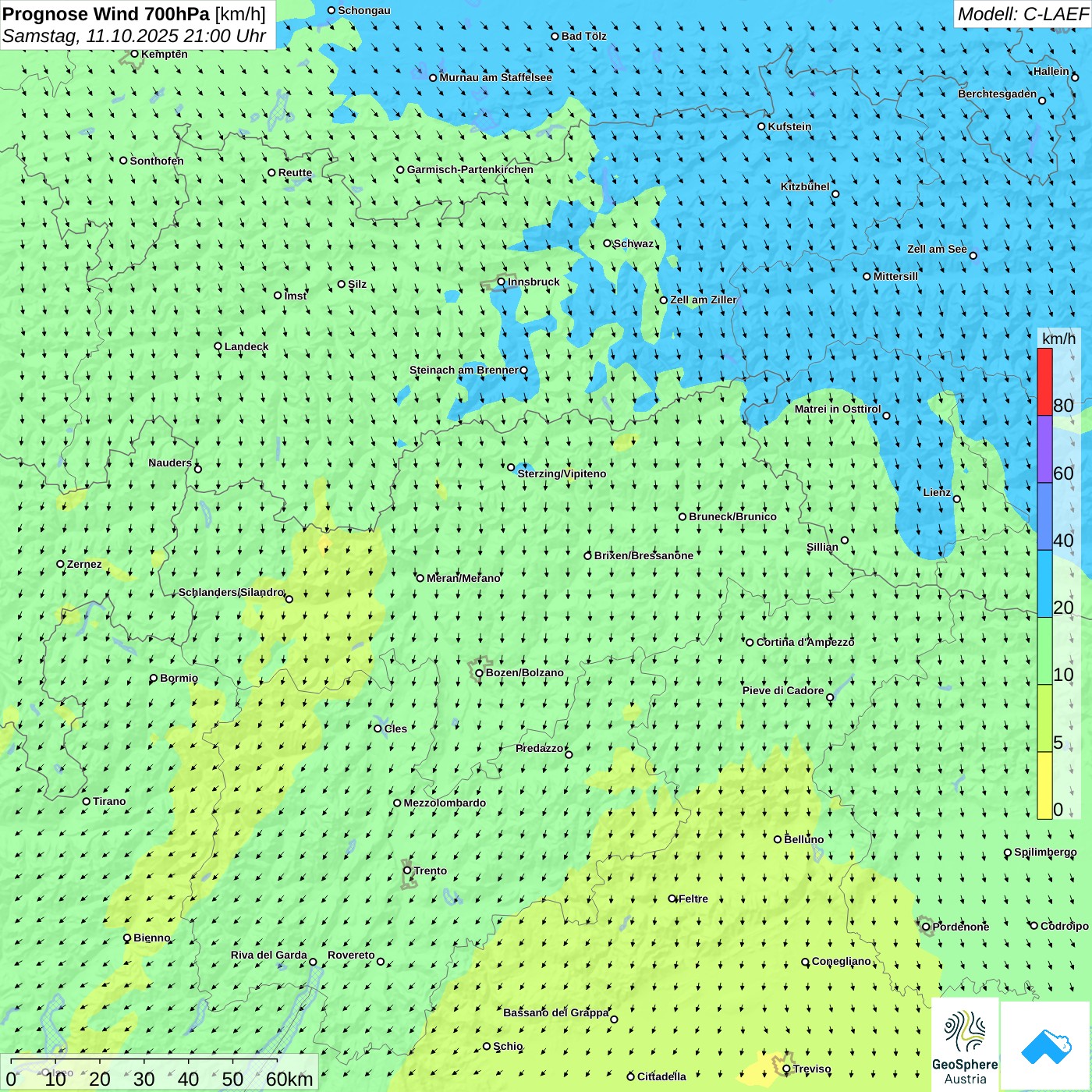Image resolution: width=1092 pixels, height=1092 pixels.
Task: Click the Sterzing/Vipiteno label
Action: 562,473
